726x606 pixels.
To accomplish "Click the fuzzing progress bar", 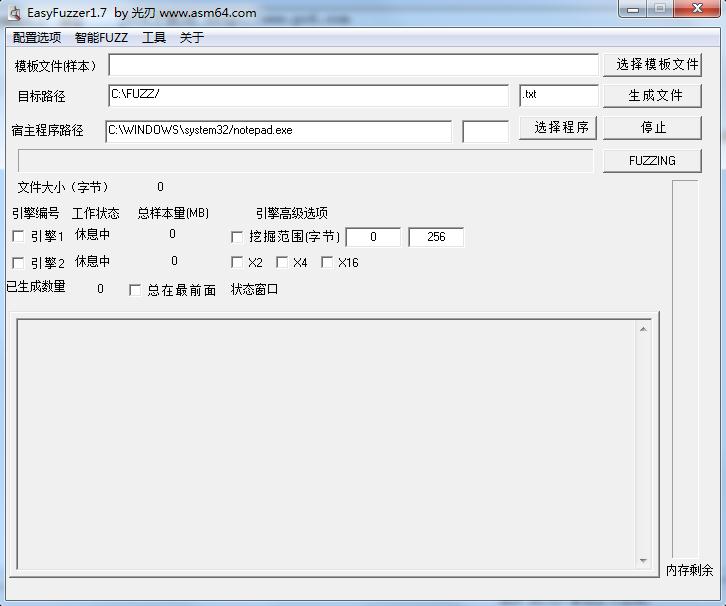I will coord(306,161).
